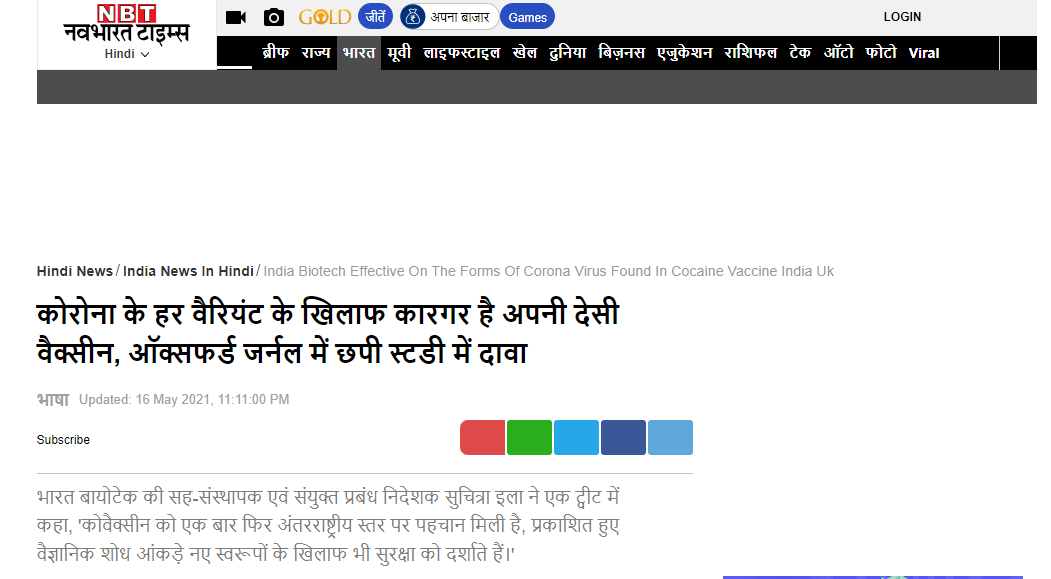Share the article via the green WhatsApp button

point(529,437)
